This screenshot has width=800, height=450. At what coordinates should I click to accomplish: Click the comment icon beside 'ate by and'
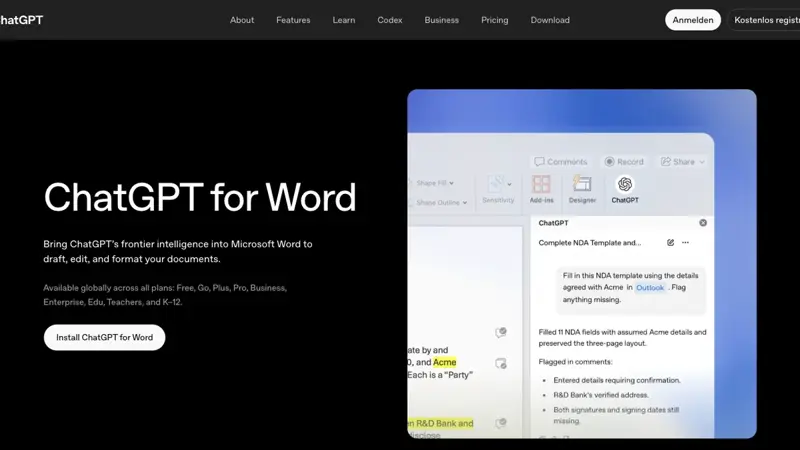pyautogui.click(x=501, y=333)
